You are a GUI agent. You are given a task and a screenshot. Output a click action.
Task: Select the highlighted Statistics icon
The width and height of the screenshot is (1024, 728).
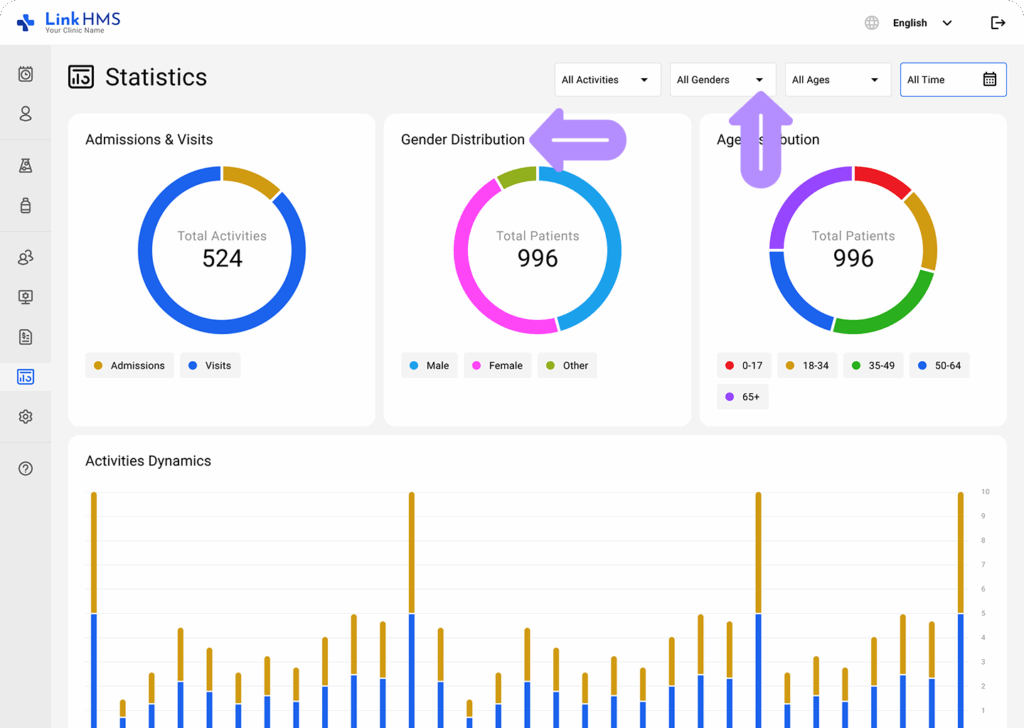click(24, 377)
